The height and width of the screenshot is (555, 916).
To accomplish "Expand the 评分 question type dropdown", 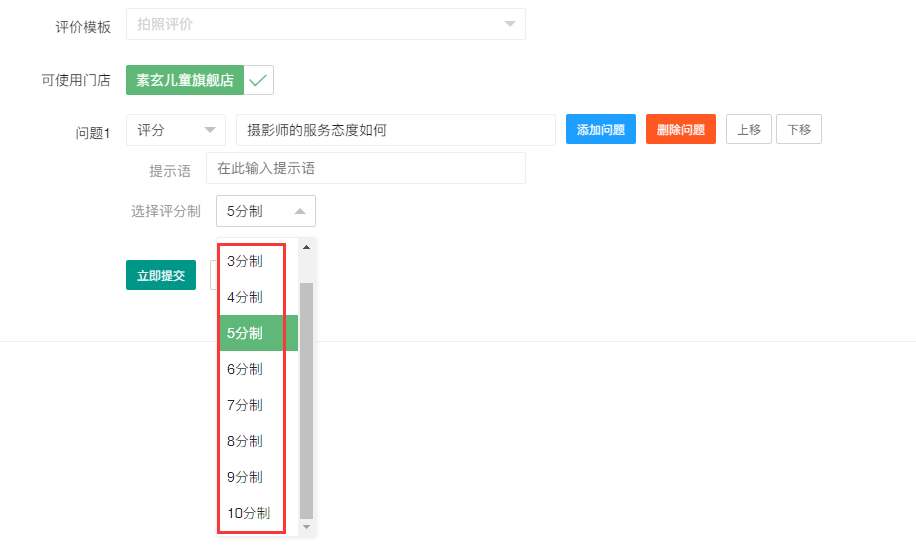I will [x=176, y=130].
